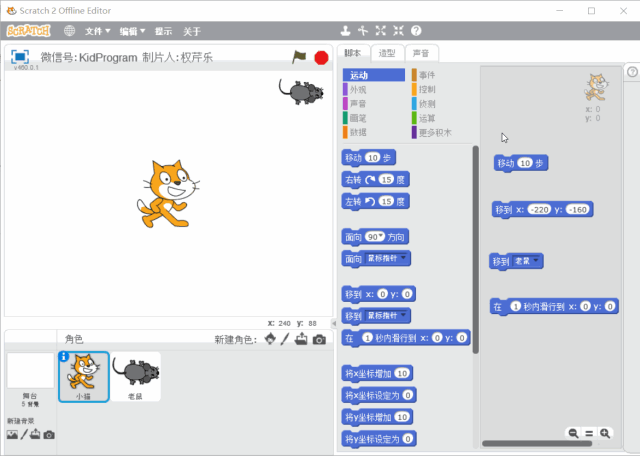
Task: Upload backdrop from file
Action: coord(35,434)
